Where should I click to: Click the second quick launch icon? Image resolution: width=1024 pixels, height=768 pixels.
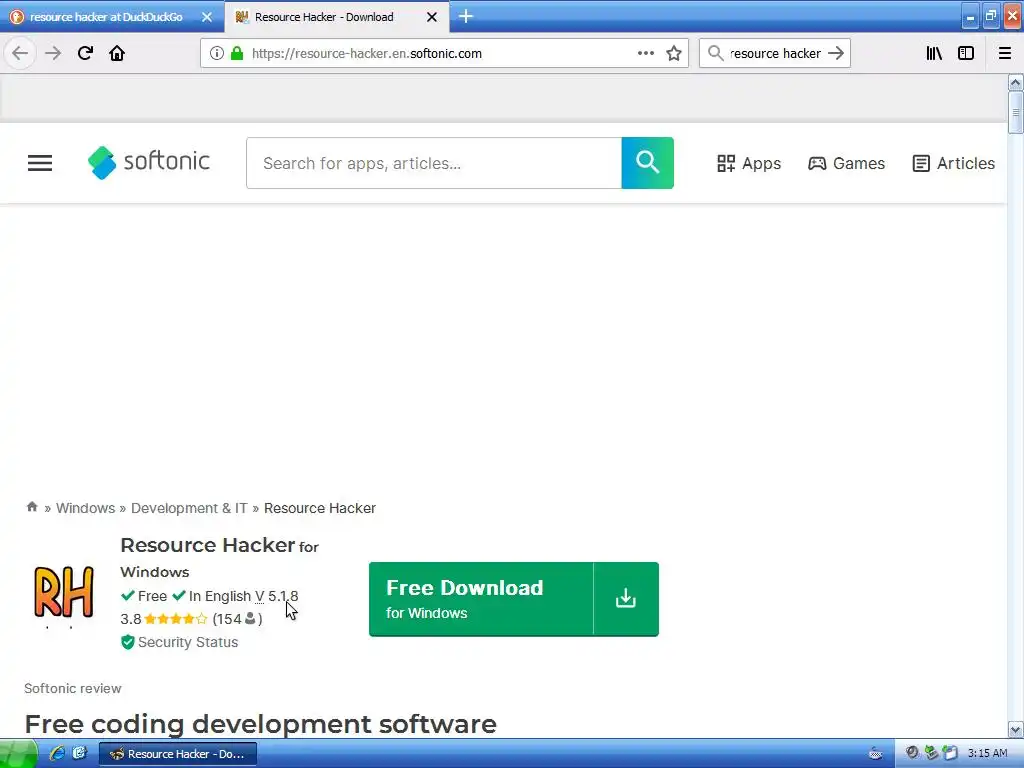pyautogui.click(x=79, y=754)
